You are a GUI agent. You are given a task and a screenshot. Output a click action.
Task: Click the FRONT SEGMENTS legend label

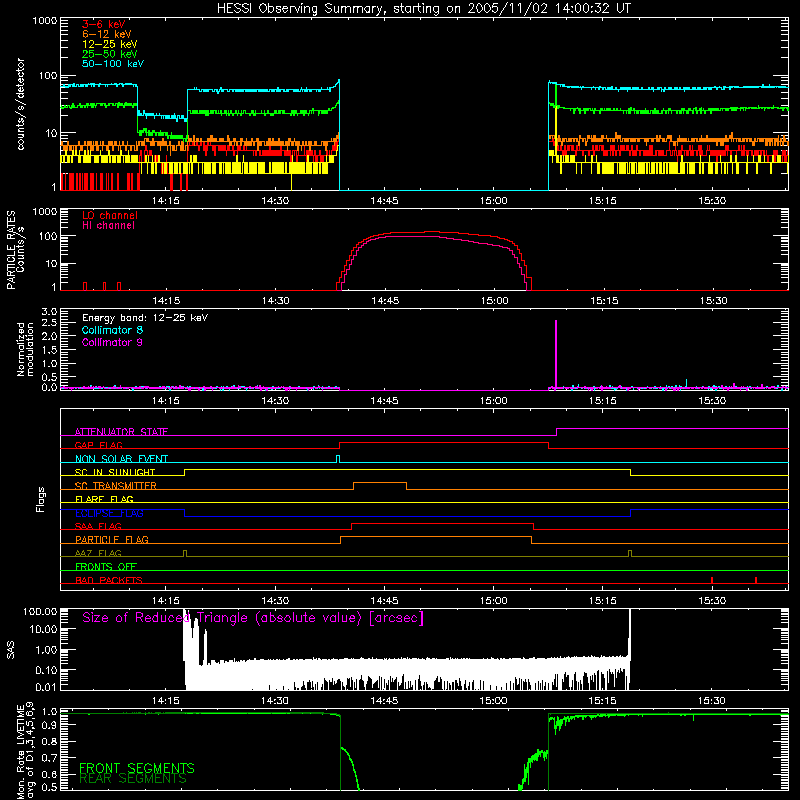tap(137, 768)
